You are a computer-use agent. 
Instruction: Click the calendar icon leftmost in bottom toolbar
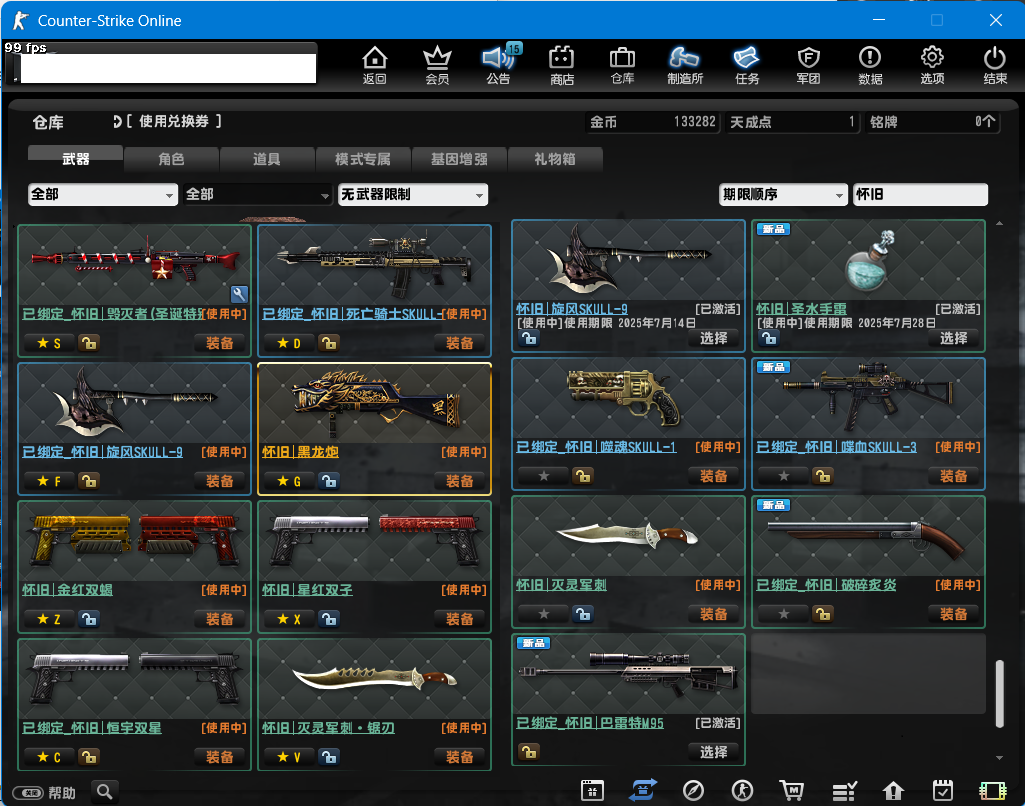coord(592,791)
